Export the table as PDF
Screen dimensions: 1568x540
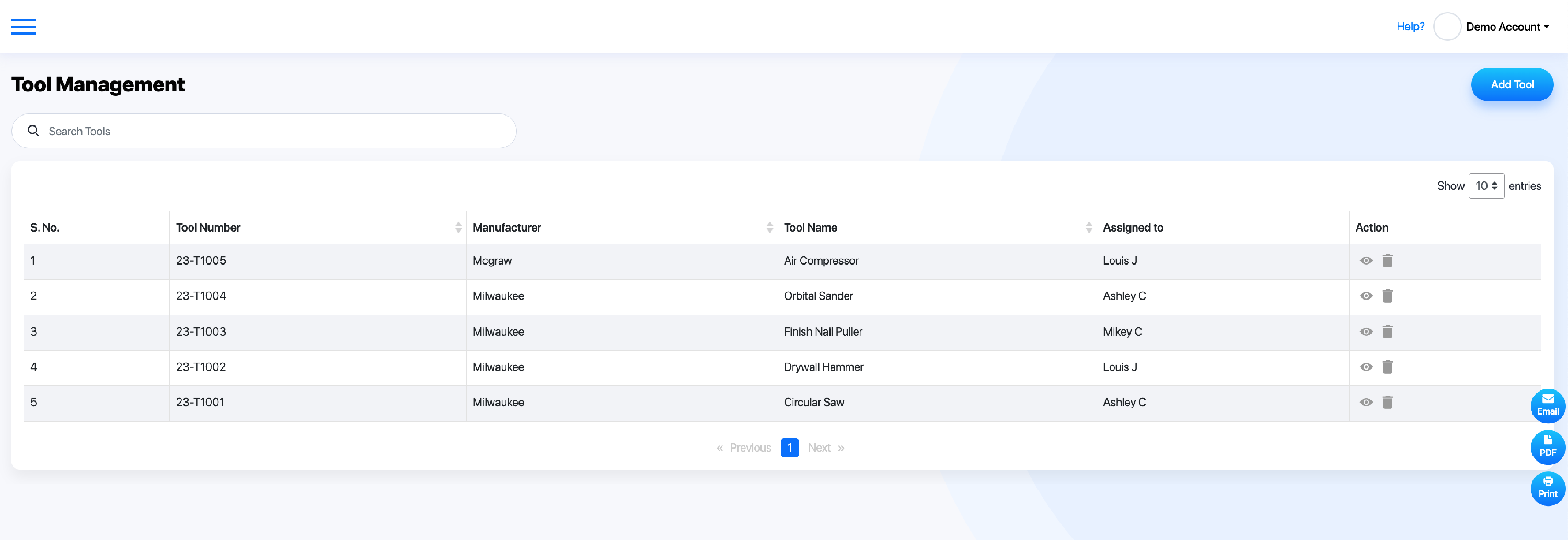[1547, 447]
